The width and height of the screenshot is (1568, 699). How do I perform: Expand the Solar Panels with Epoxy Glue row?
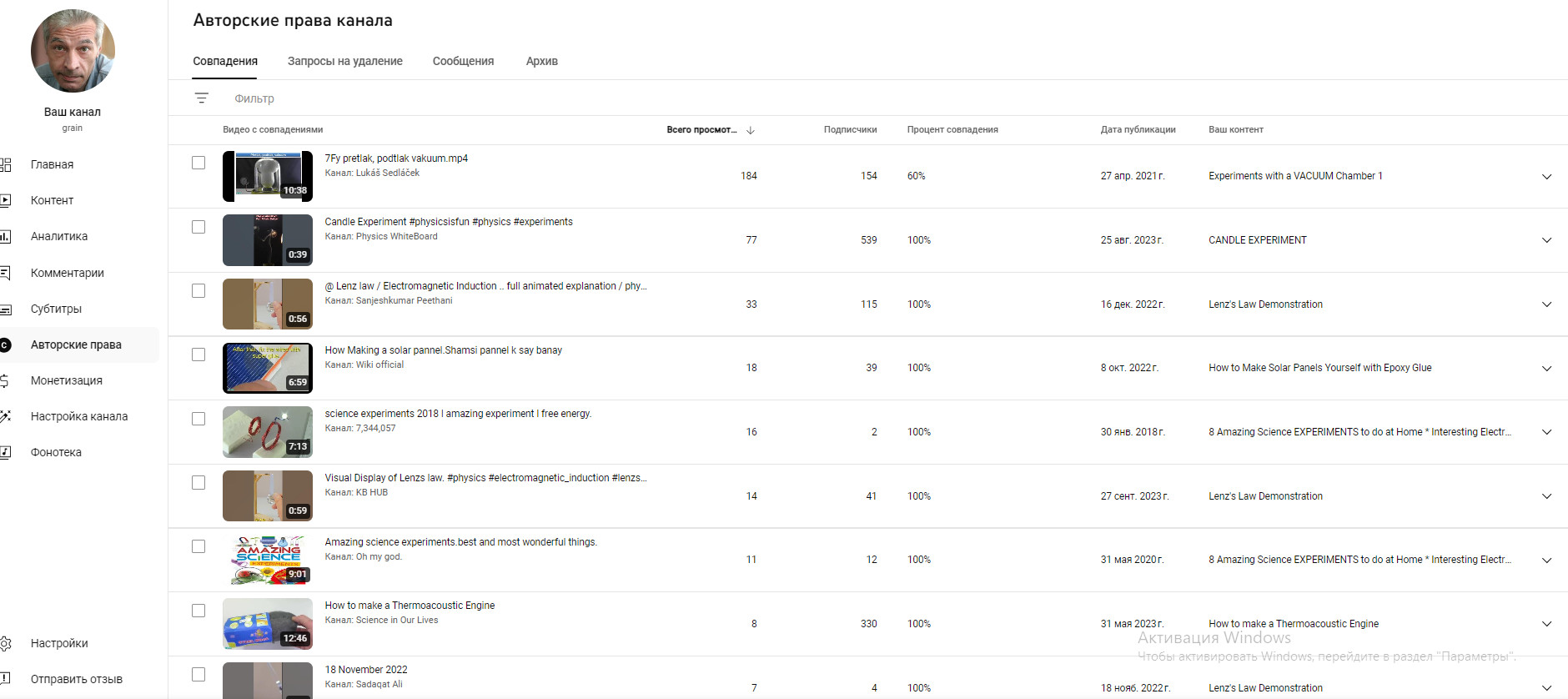[x=1546, y=368]
